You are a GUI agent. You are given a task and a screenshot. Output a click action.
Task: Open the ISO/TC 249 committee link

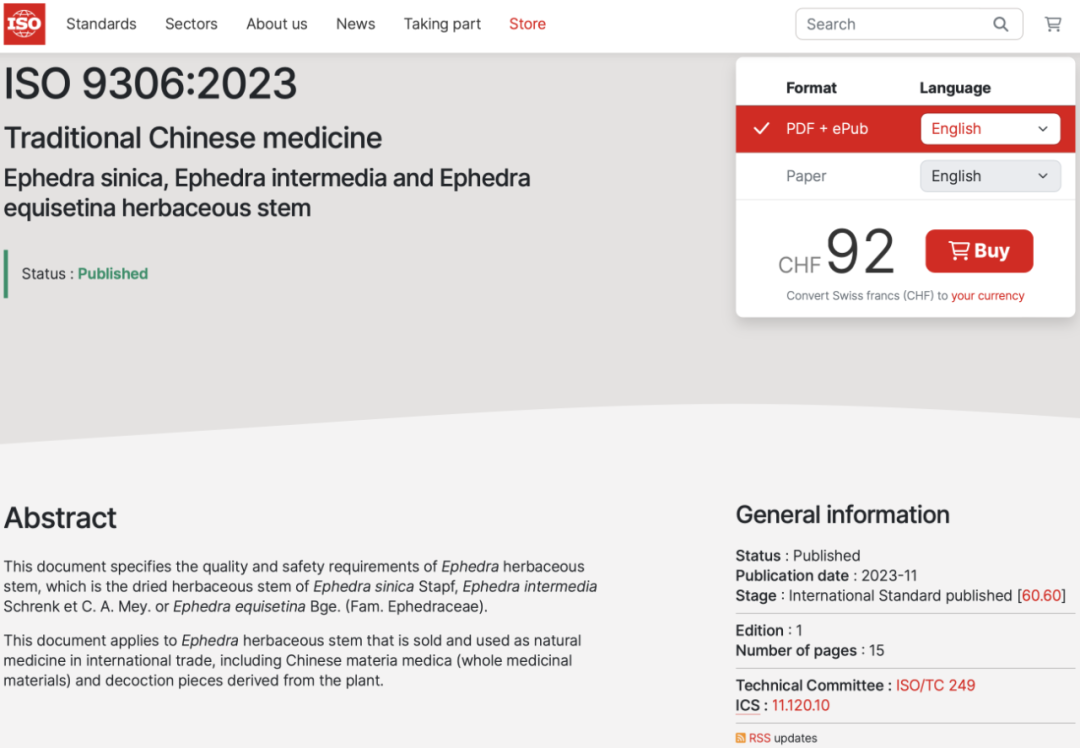pos(935,685)
